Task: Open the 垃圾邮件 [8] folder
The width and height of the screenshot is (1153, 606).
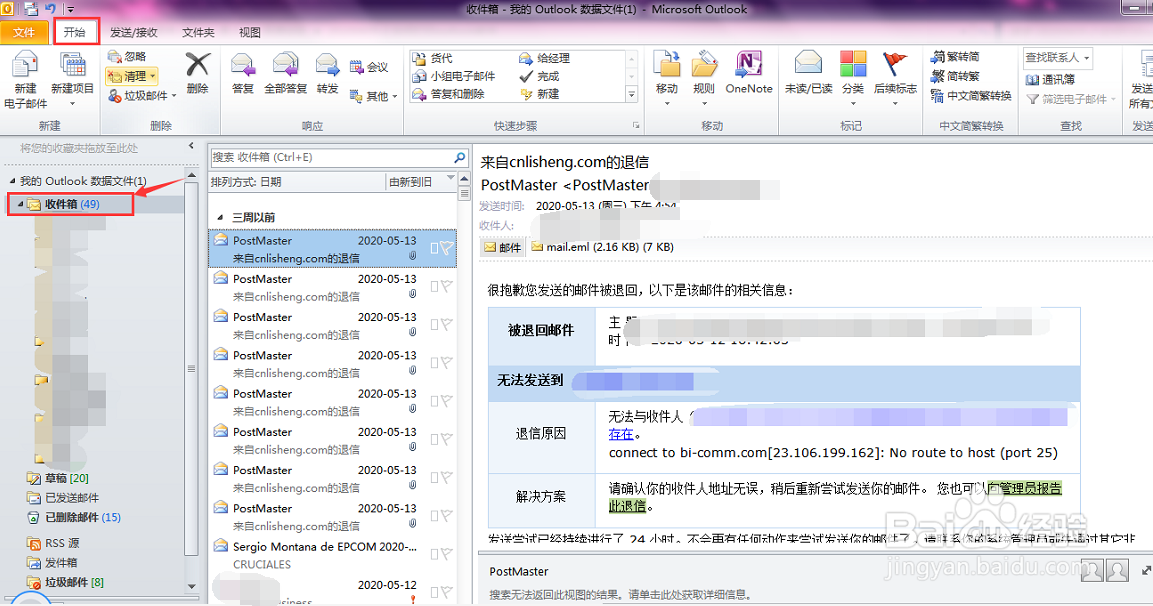Action: pyautogui.click(x=65, y=582)
